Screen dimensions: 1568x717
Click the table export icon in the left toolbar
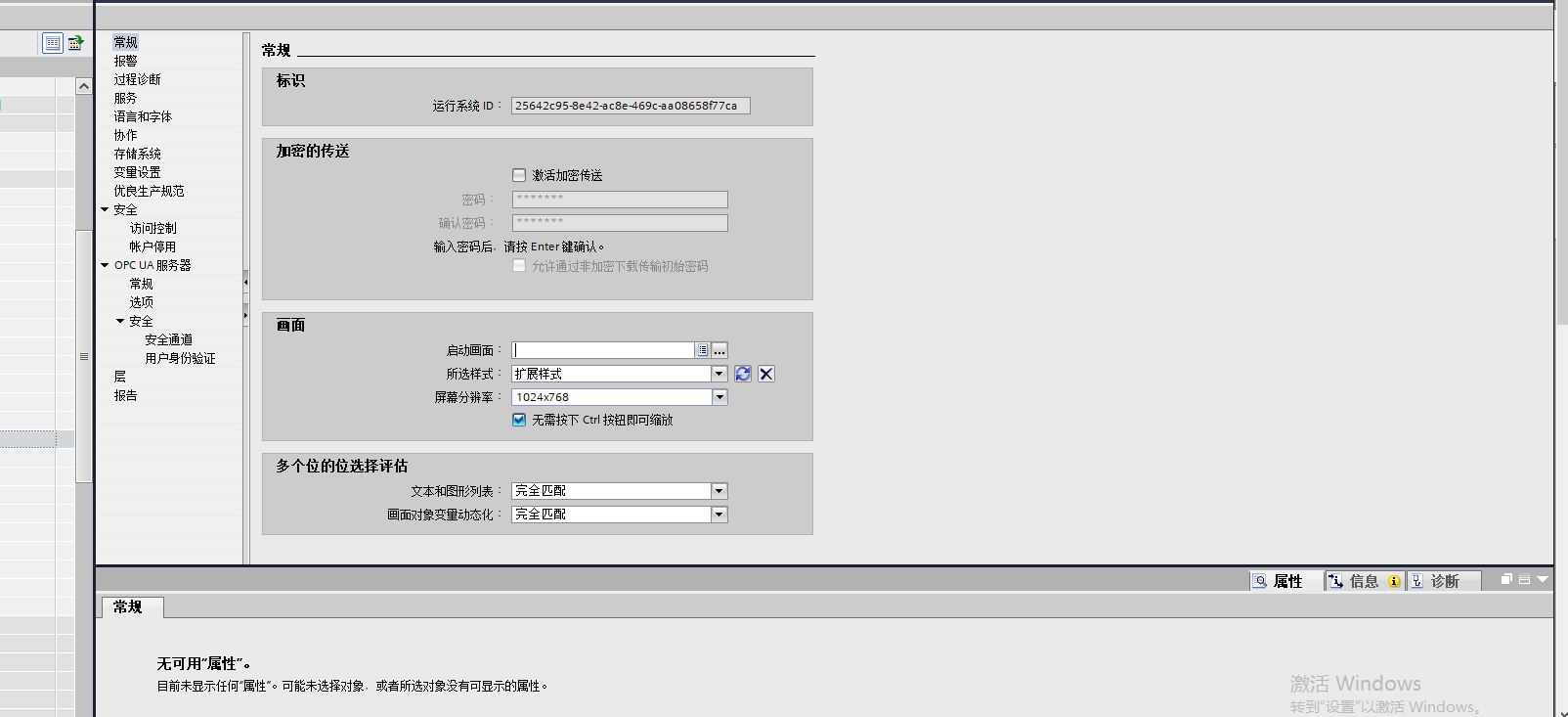click(x=75, y=42)
